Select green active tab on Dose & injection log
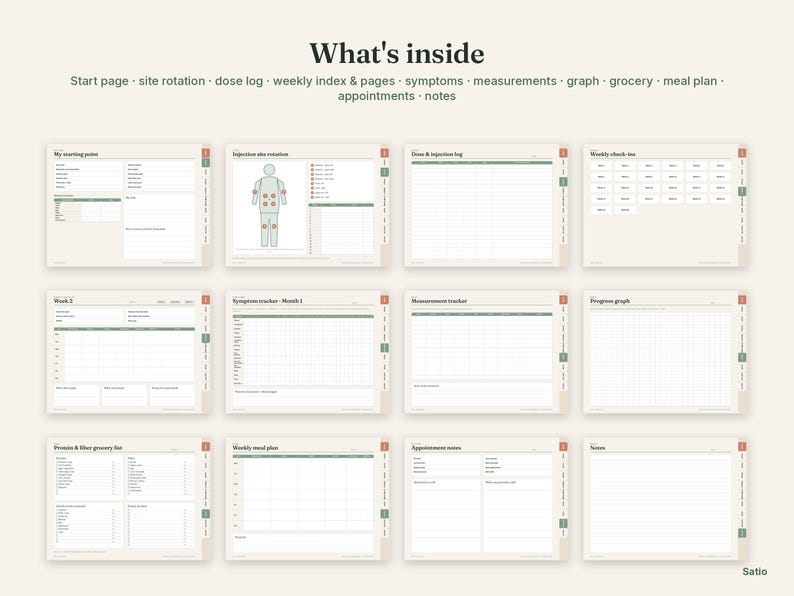This screenshot has height=596, width=794. tap(564, 182)
